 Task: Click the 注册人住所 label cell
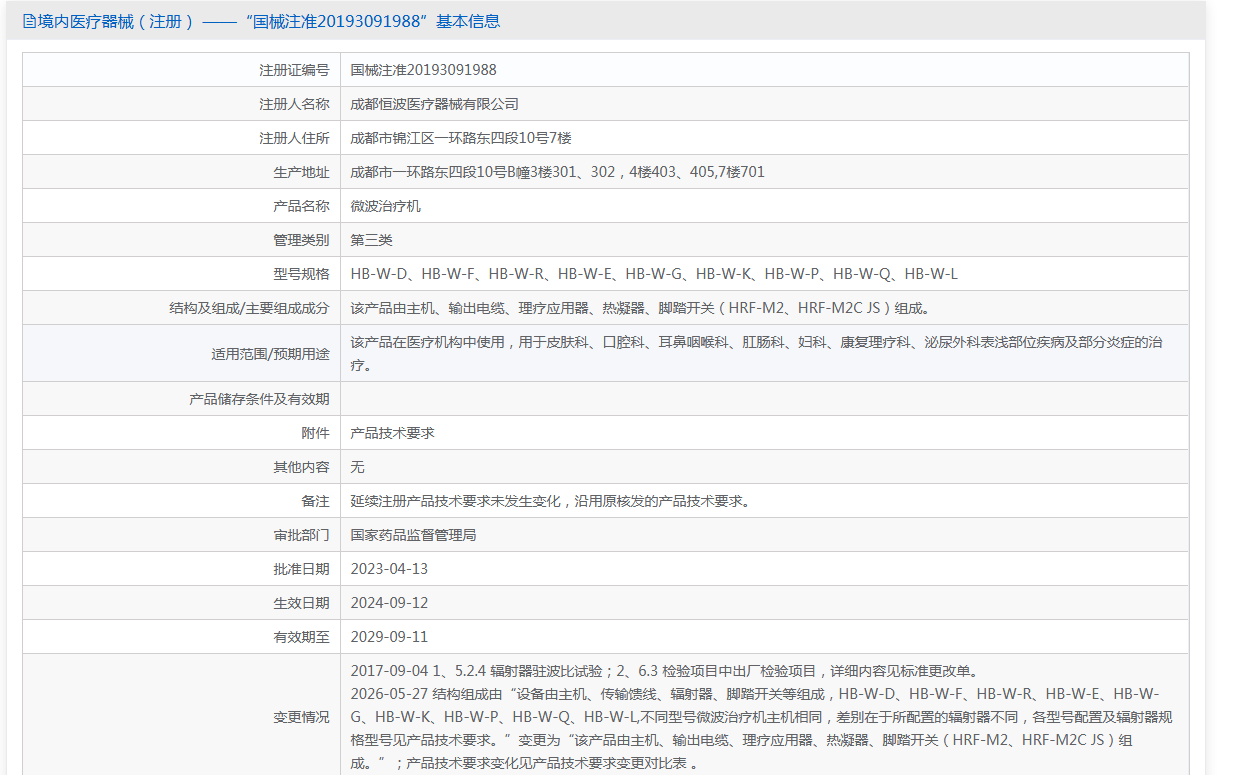coord(182,138)
